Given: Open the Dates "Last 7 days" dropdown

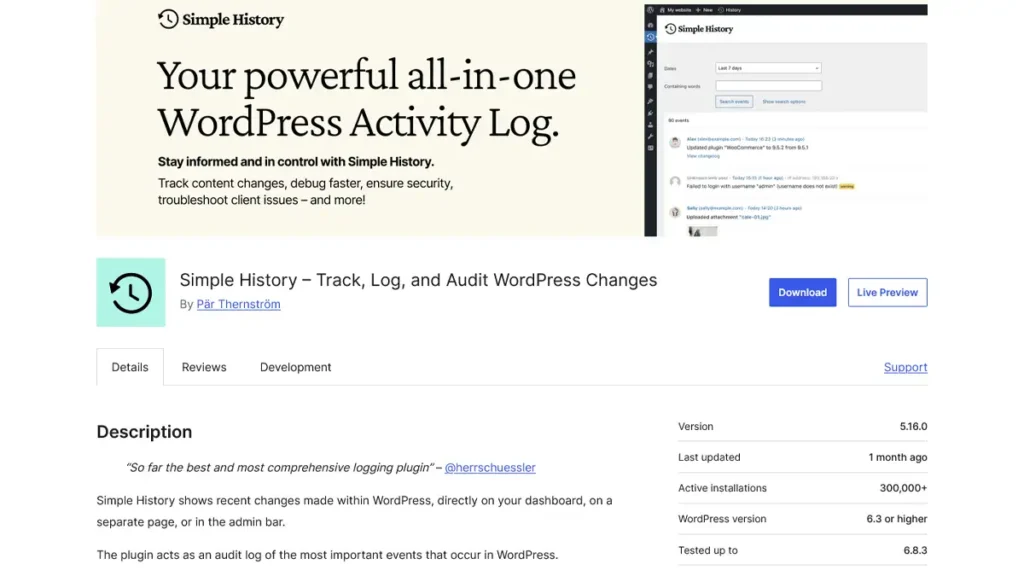Looking at the screenshot, I should pos(768,68).
